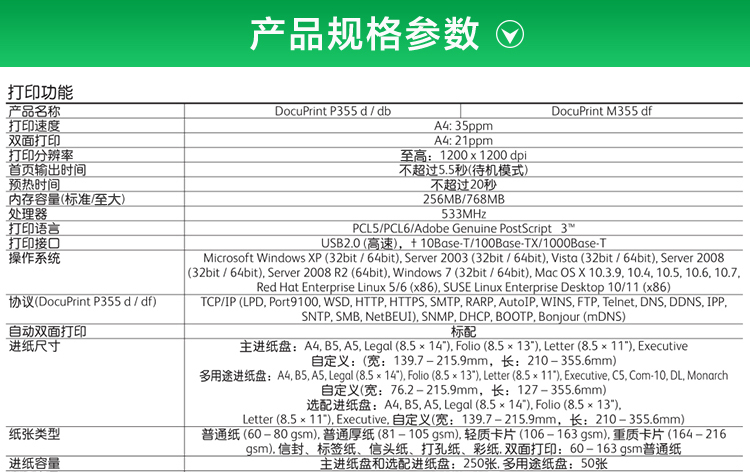Click the 双面打印 row label
Image resolution: width=750 pixels, height=472 pixels.
[34, 141]
